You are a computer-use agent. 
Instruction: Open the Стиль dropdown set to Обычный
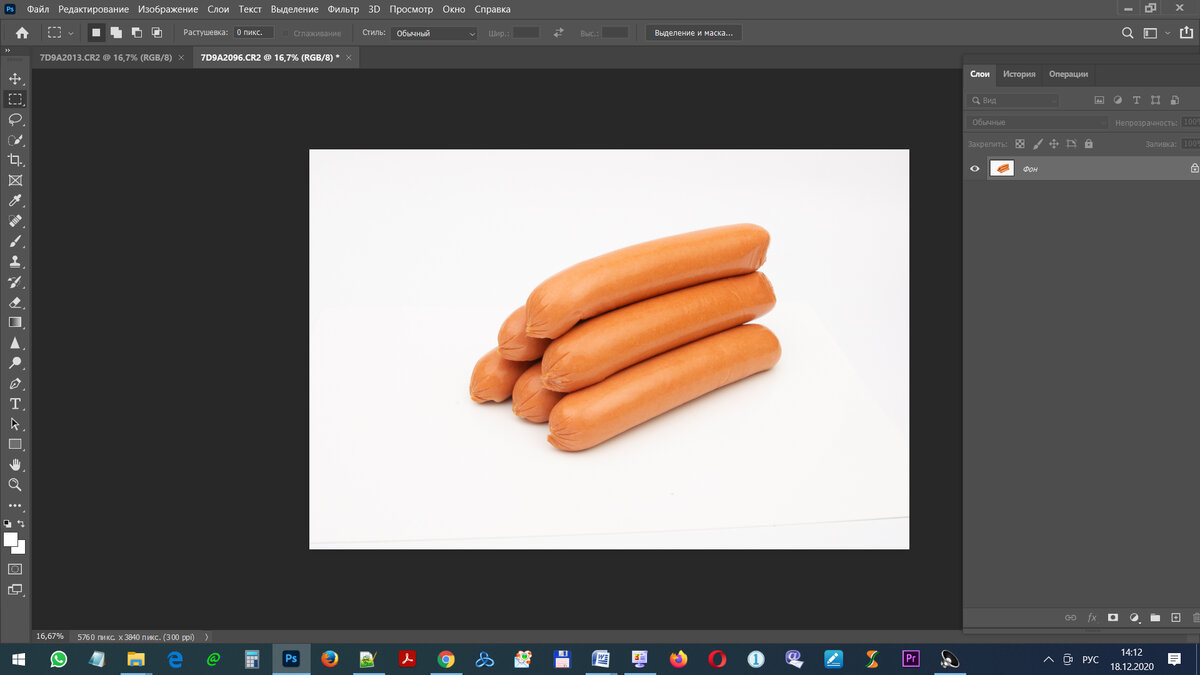(x=435, y=33)
